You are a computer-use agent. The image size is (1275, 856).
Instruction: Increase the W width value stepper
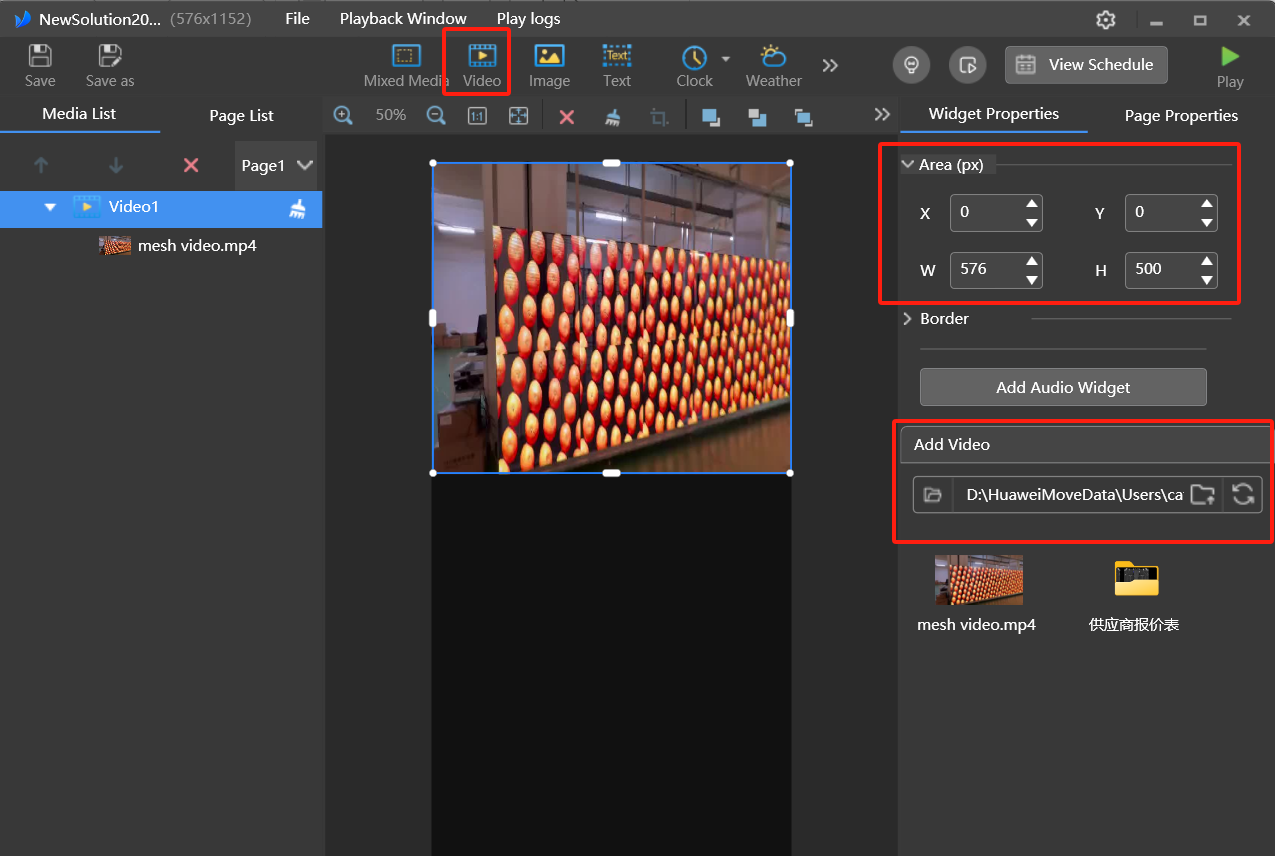point(1032,261)
